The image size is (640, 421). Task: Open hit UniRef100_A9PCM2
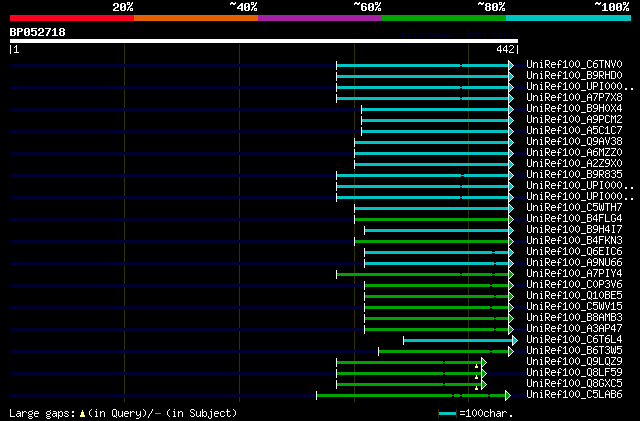[x=574, y=120]
